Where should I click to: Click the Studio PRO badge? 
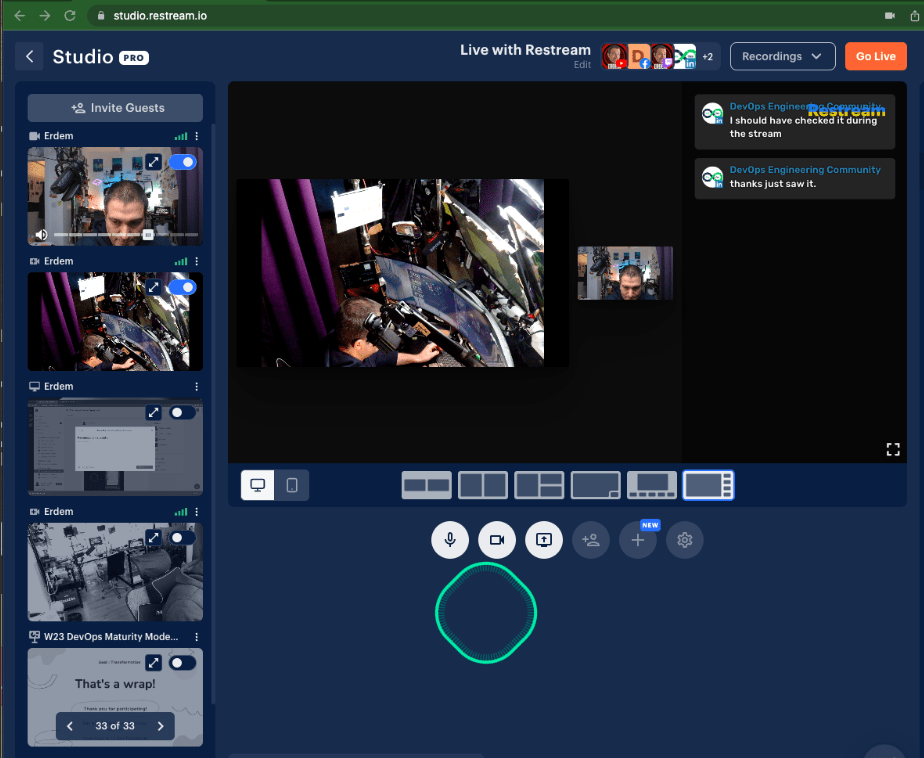point(134,58)
